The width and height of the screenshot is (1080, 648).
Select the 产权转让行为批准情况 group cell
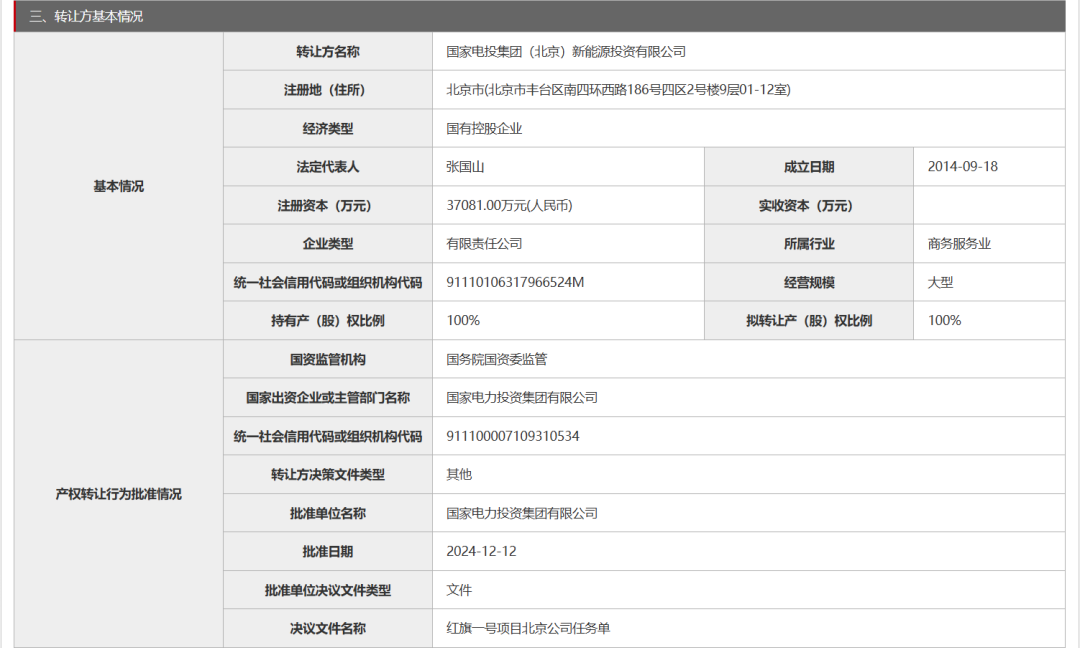coord(118,494)
